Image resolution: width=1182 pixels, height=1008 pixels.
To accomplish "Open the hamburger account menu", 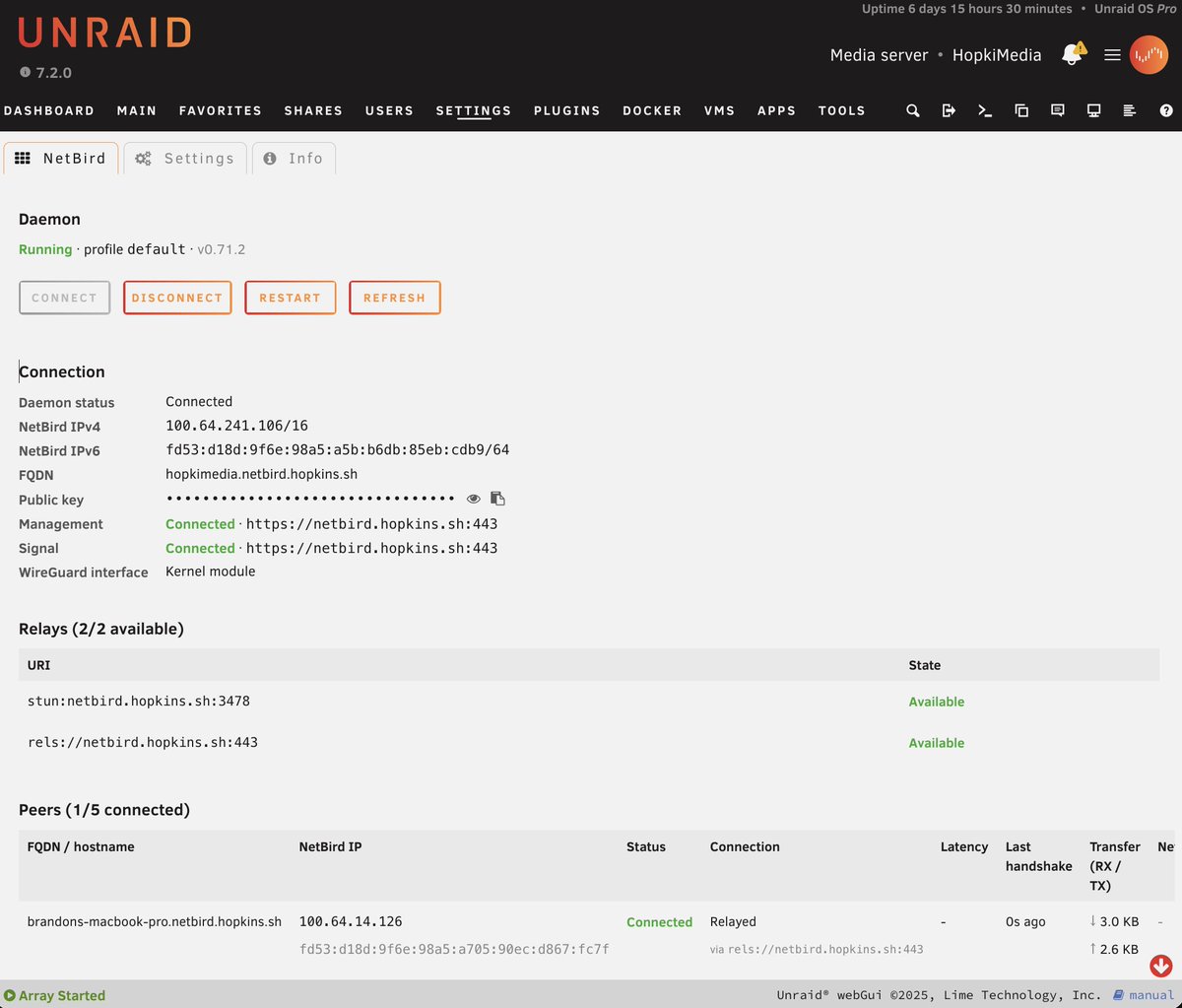I will [1112, 55].
